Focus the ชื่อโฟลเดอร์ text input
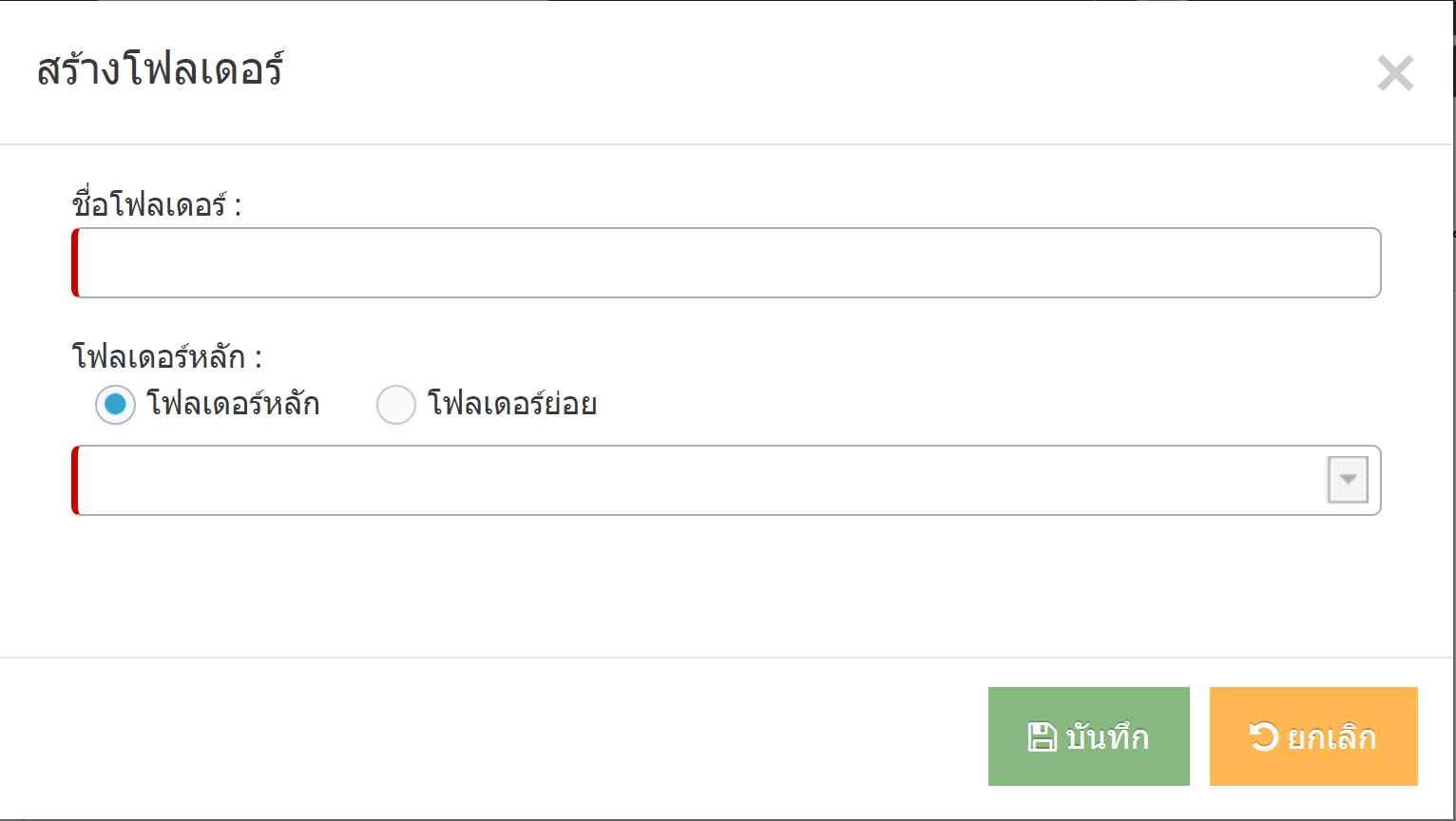 [x=727, y=263]
